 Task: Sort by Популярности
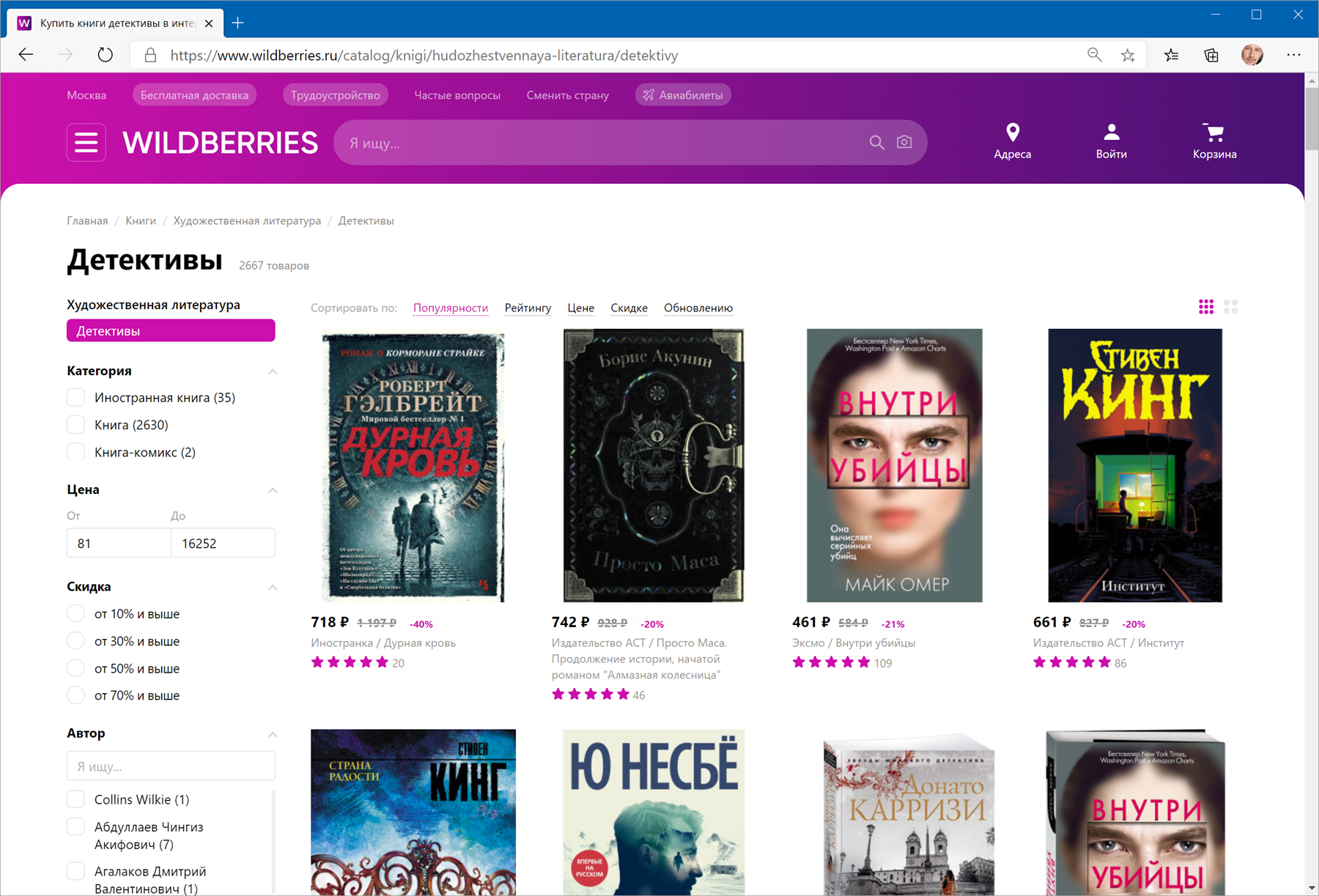tap(451, 308)
